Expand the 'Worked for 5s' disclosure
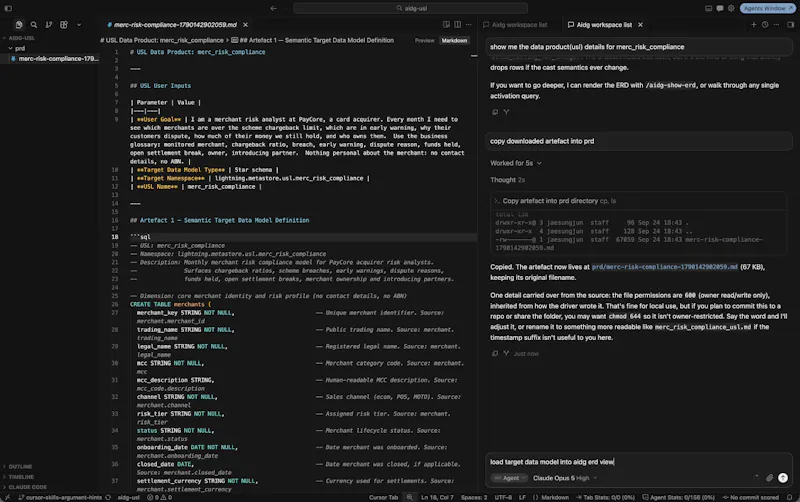Screen dimensions: 800x502 516,163
